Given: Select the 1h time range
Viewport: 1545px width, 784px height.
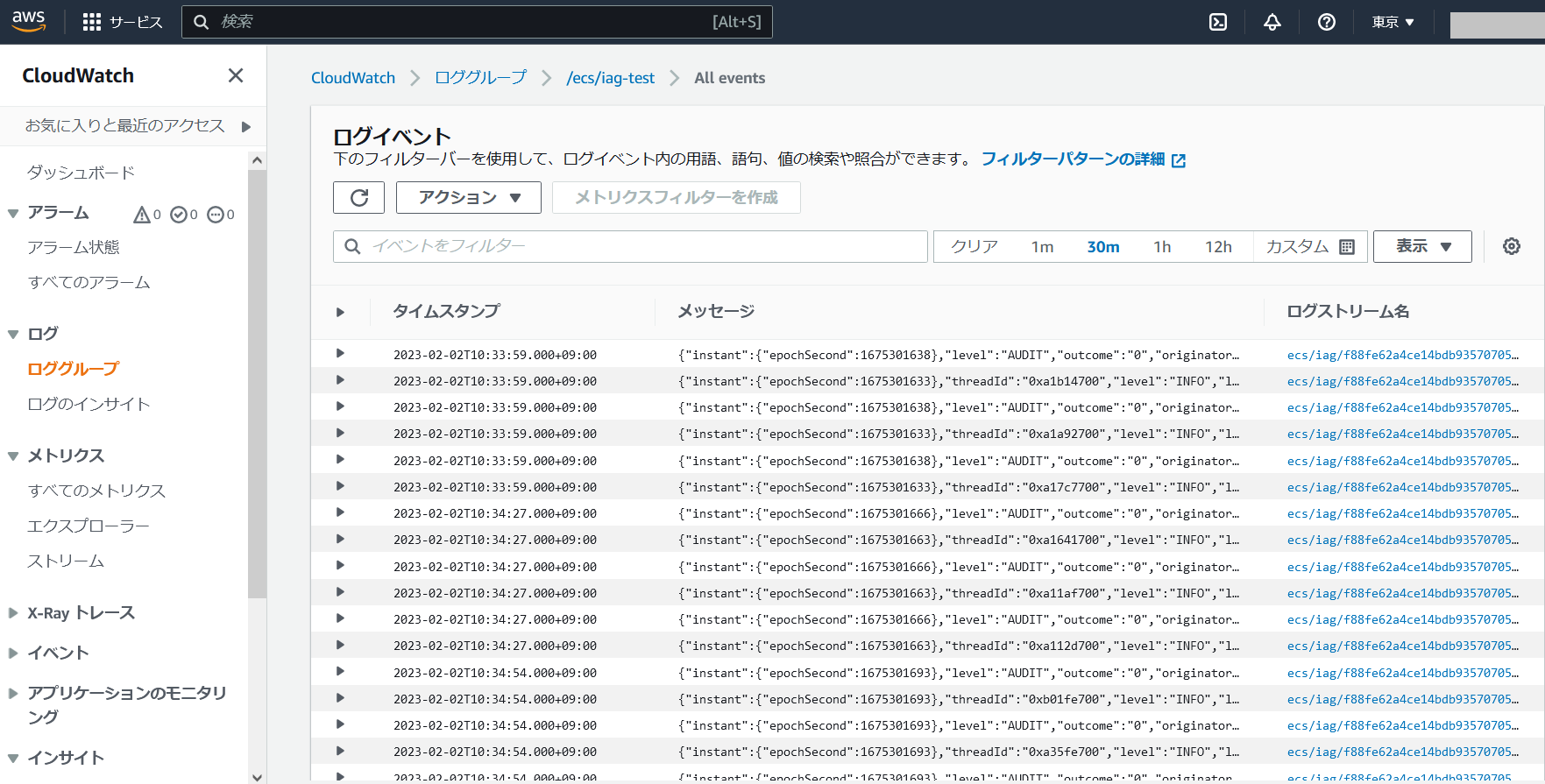Looking at the screenshot, I should tap(1162, 247).
